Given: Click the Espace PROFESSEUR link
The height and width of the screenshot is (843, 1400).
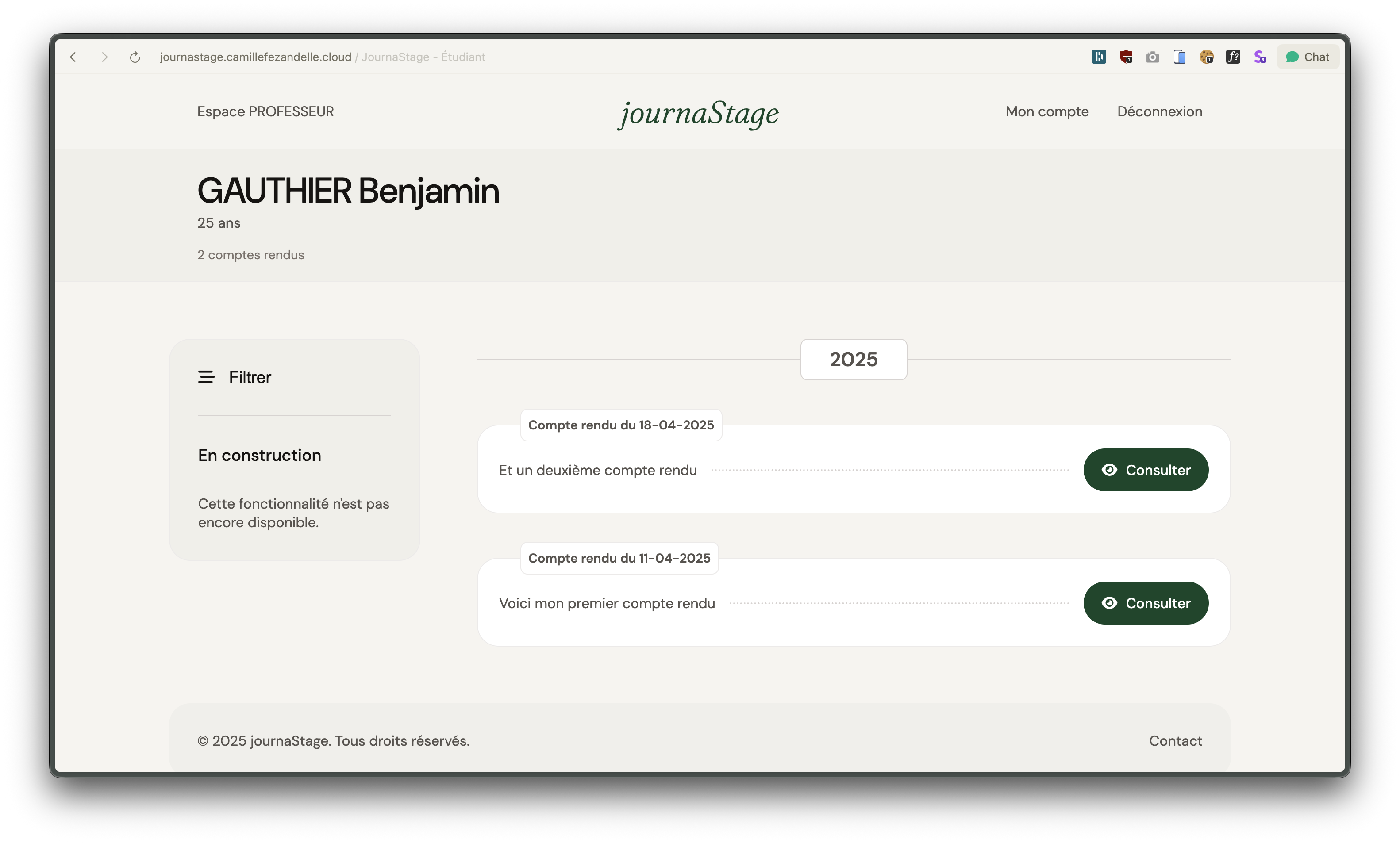Looking at the screenshot, I should click(265, 111).
